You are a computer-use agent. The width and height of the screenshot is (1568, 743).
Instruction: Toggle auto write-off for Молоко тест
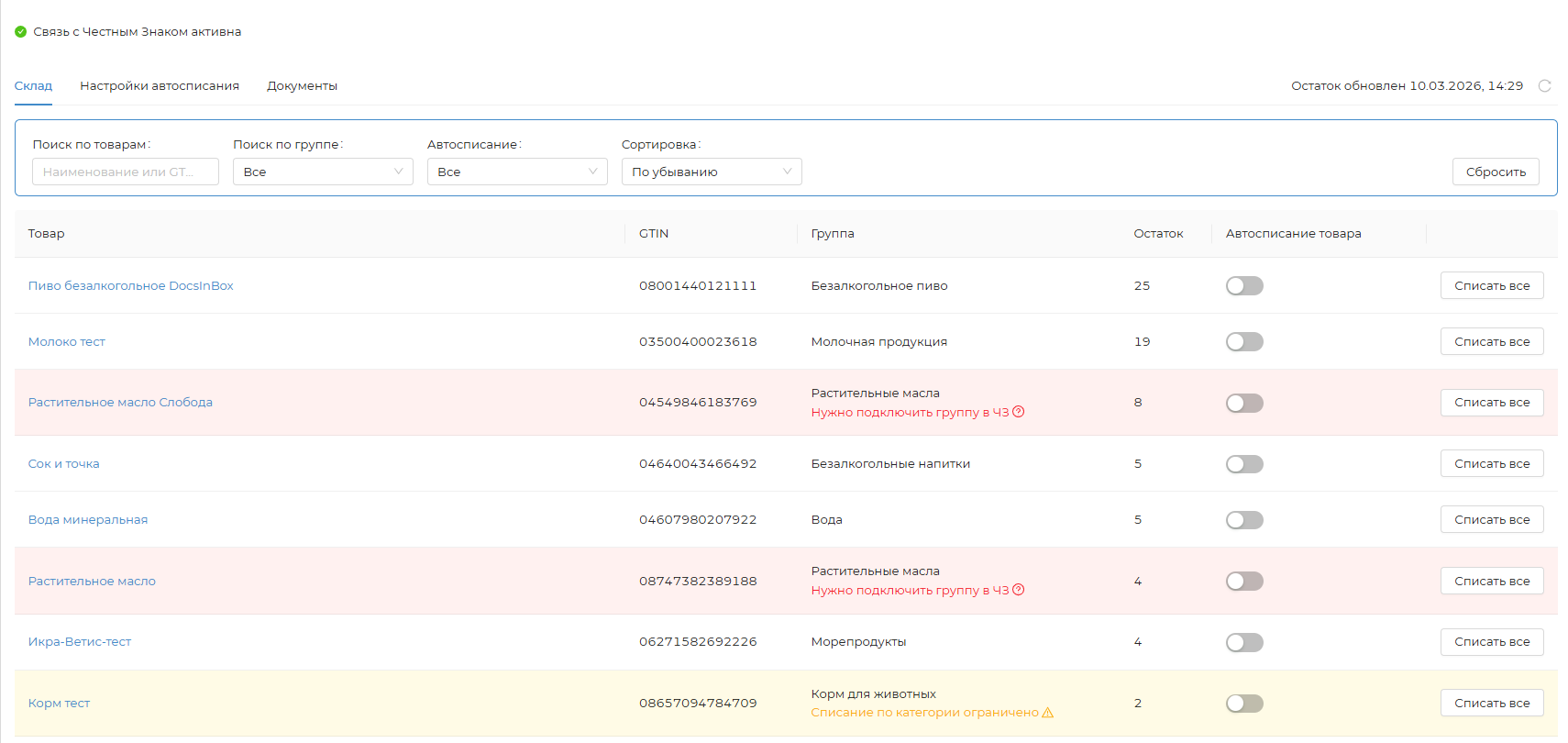pos(1244,342)
